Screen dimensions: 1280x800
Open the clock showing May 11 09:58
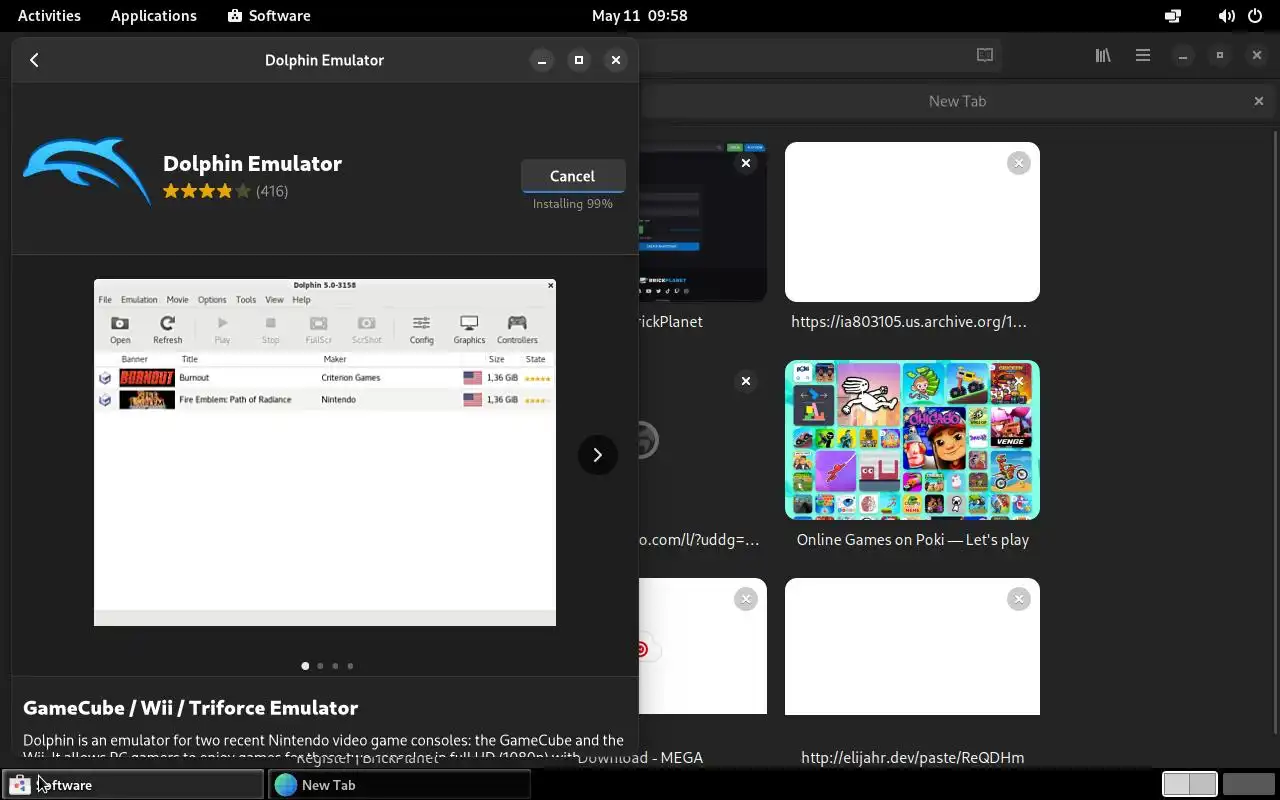coord(639,16)
